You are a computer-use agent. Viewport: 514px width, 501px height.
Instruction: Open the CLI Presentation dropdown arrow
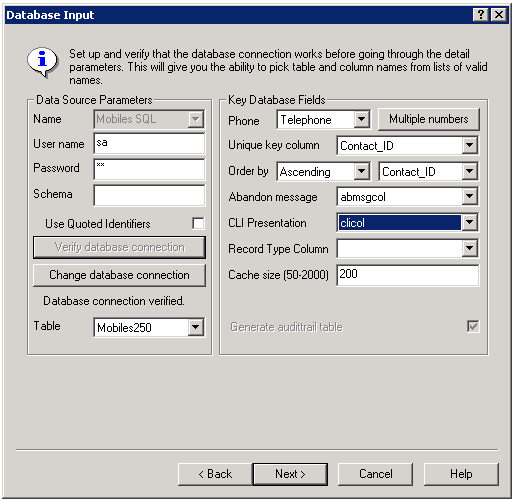(469, 222)
